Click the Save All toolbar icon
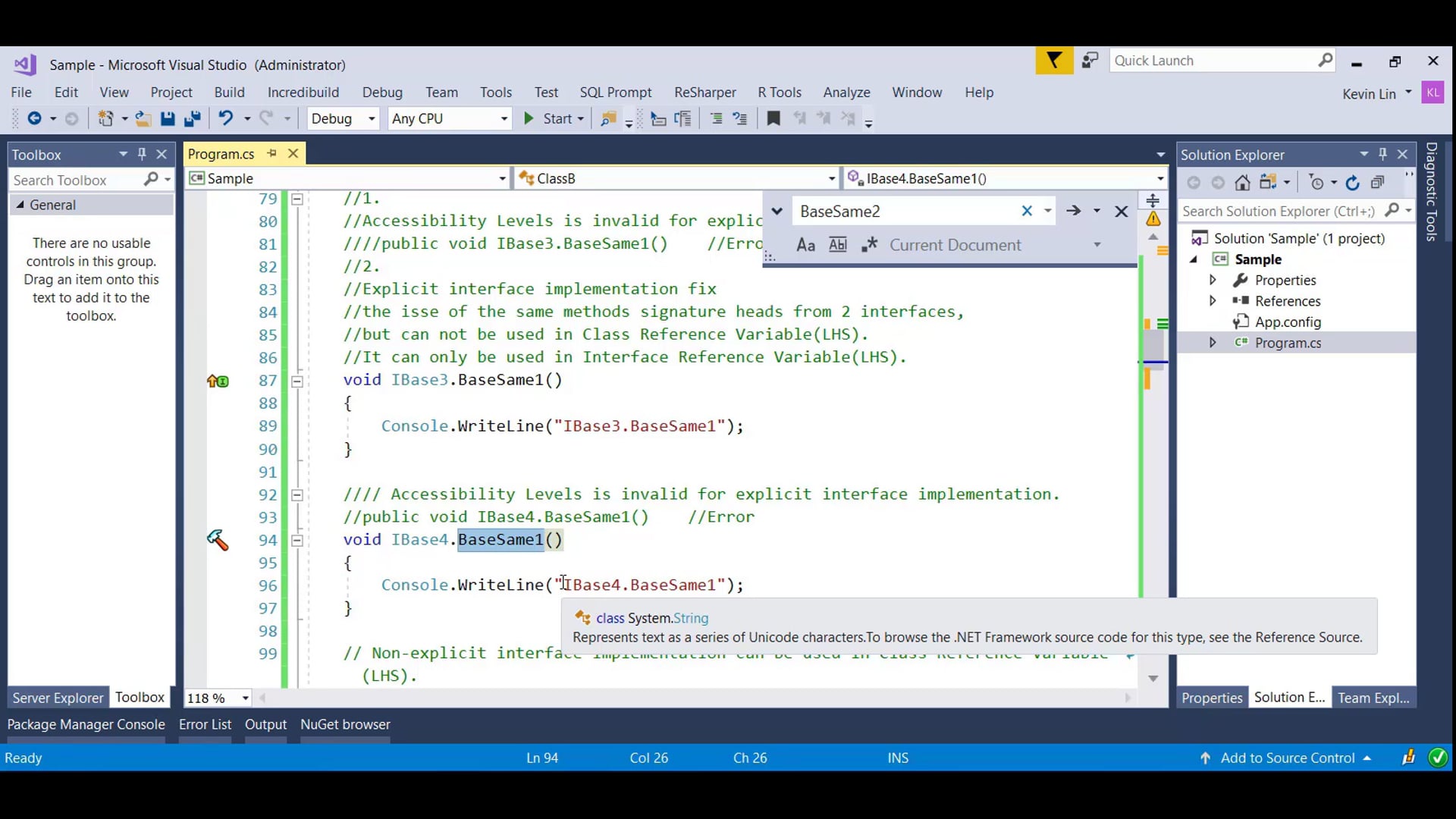 click(192, 119)
